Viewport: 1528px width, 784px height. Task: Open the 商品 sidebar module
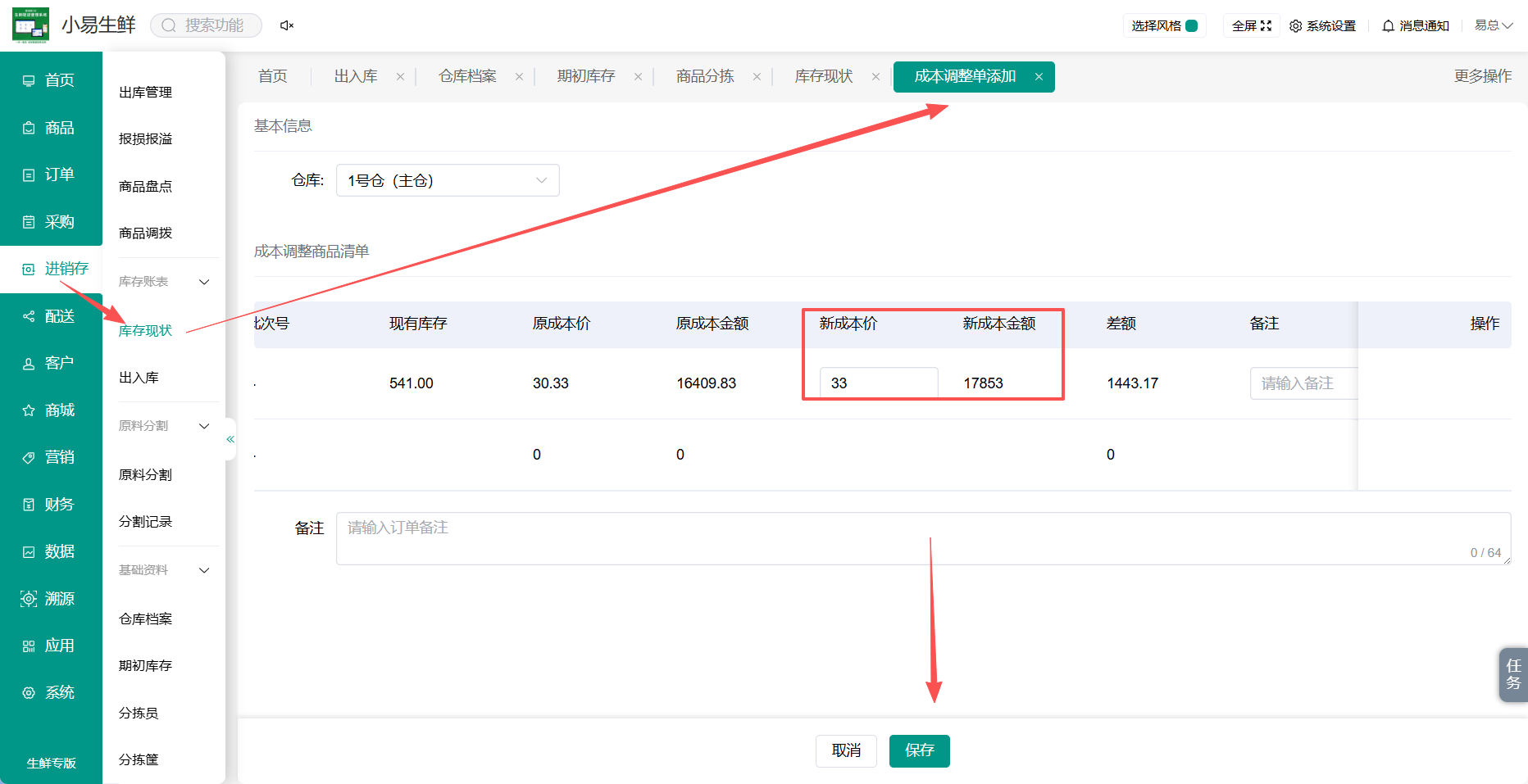51,128
